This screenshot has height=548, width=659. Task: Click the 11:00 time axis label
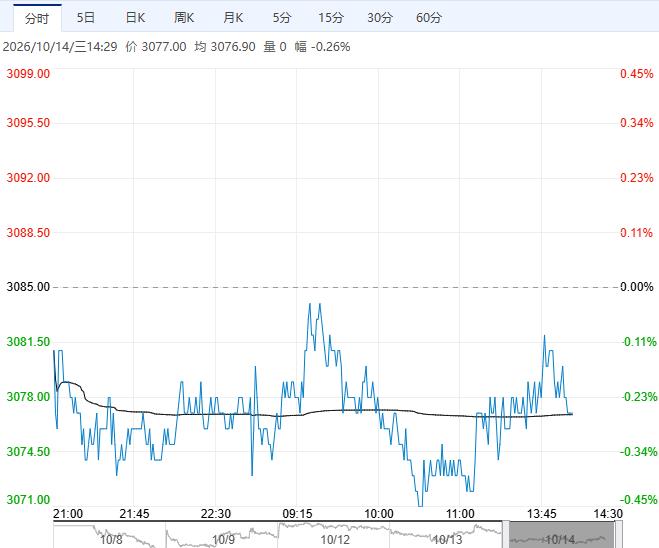tap(460, 514)
